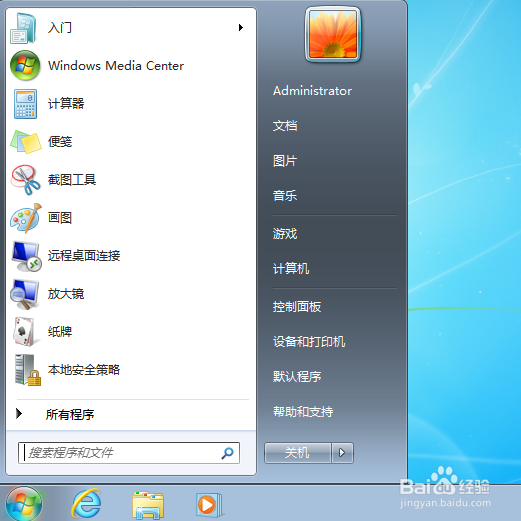This screenshot has height=521, width=521.
Task: Open 计算机 computer
Action: point(291,269)
